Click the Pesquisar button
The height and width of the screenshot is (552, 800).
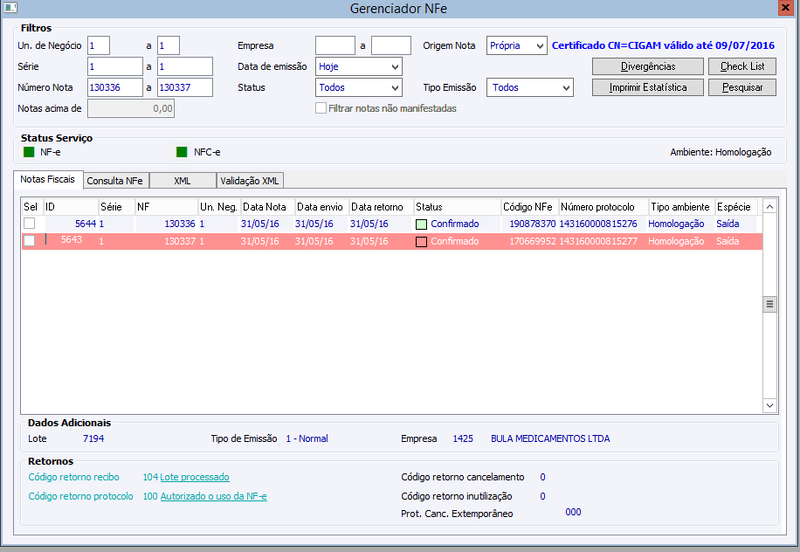[x=742, y=87]
